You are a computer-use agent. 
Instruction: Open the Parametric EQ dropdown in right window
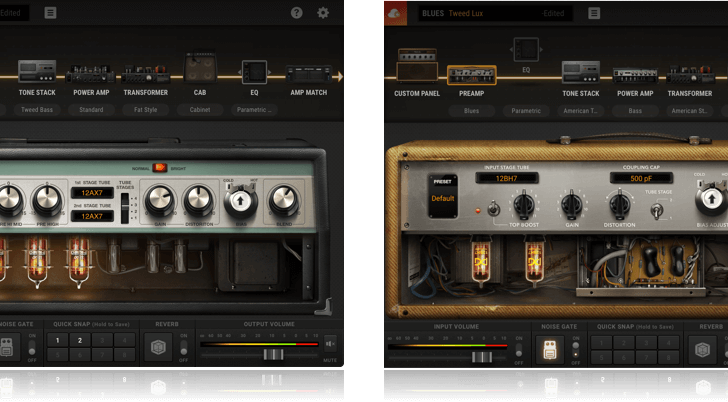tap(526, 111)
